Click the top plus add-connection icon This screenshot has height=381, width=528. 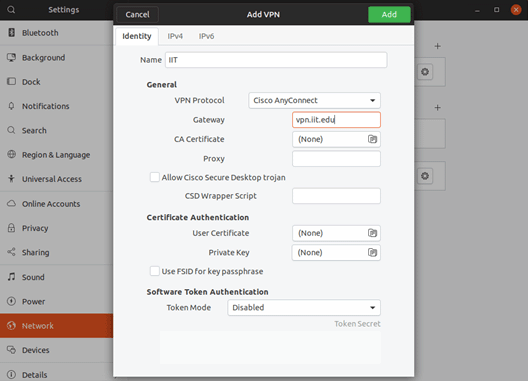click(x=437, y=46)
